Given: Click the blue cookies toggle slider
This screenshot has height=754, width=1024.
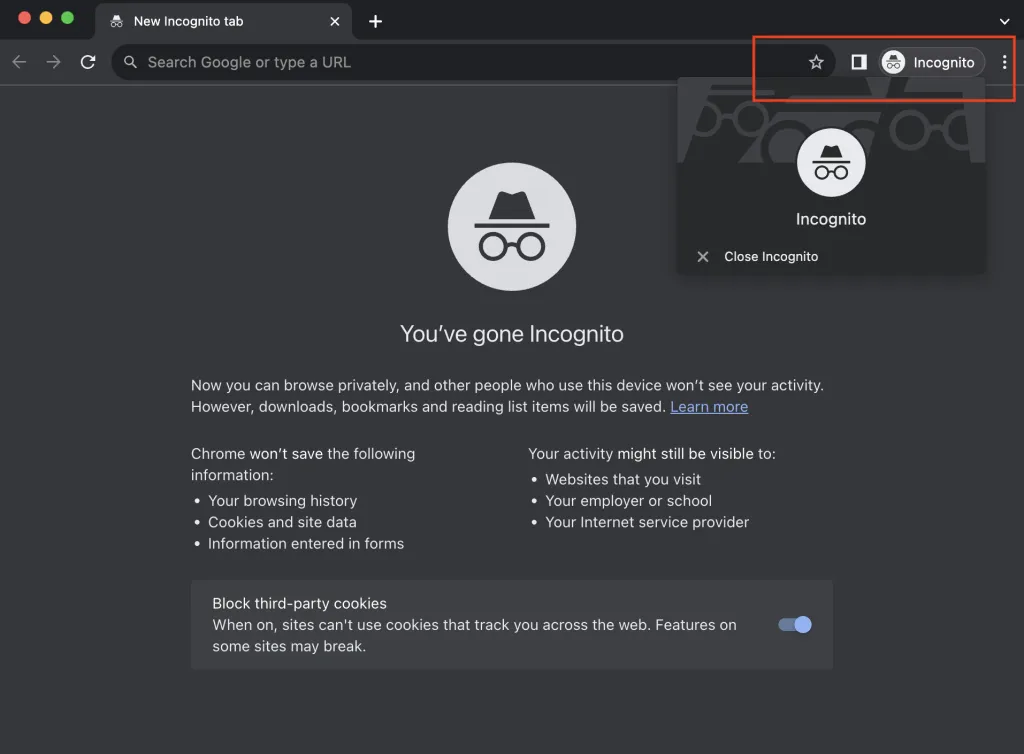Looking at the screenshot, I should 793,624.
